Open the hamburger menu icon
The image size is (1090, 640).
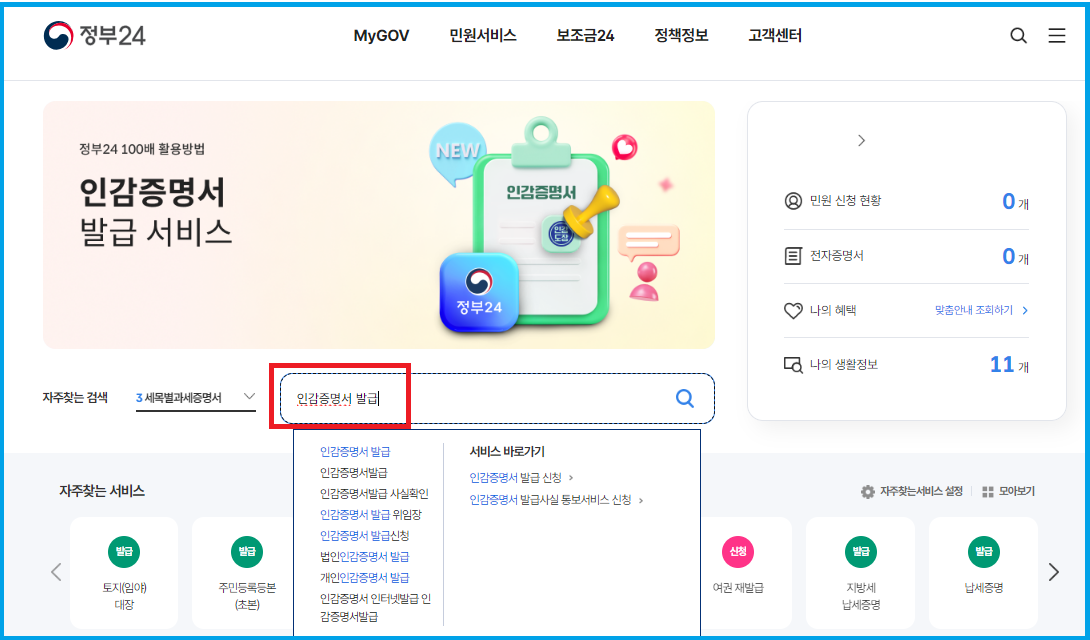(x=1057, y=35)
